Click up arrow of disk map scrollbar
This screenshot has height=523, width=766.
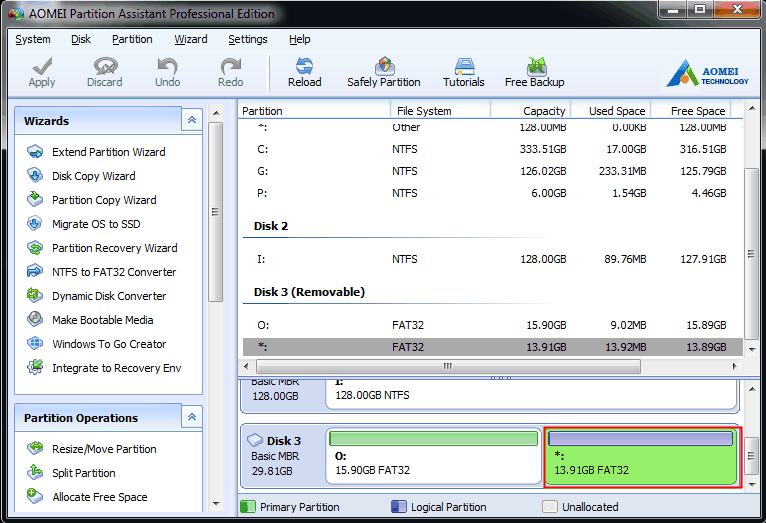[x=752, y=389]
